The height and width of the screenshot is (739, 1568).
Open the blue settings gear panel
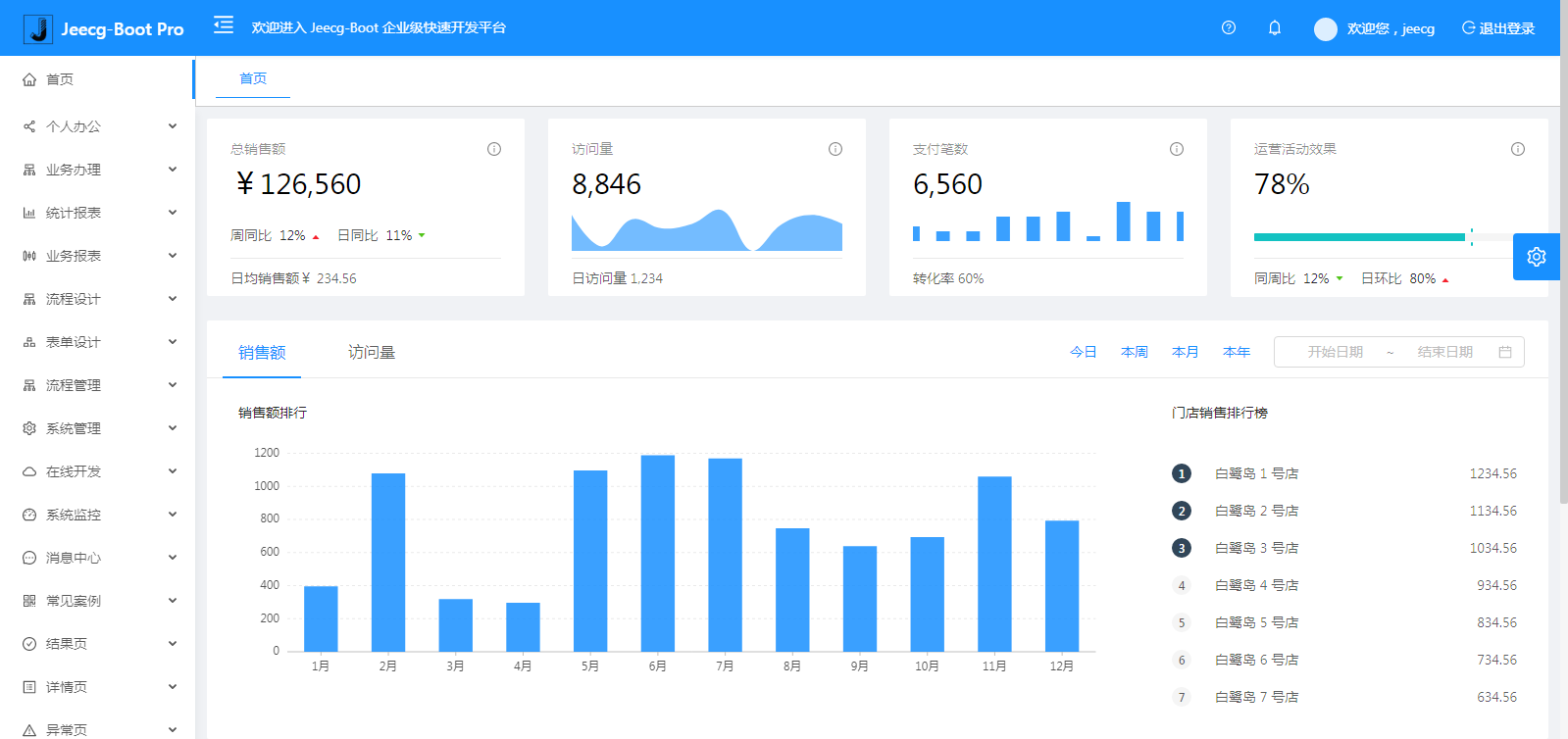1537,257
